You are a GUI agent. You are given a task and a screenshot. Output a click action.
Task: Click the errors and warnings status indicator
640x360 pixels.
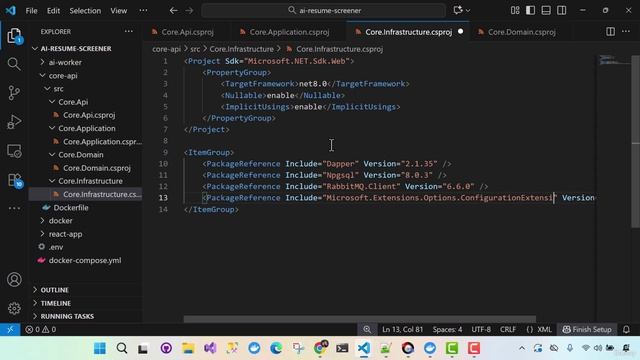[40, 329]
